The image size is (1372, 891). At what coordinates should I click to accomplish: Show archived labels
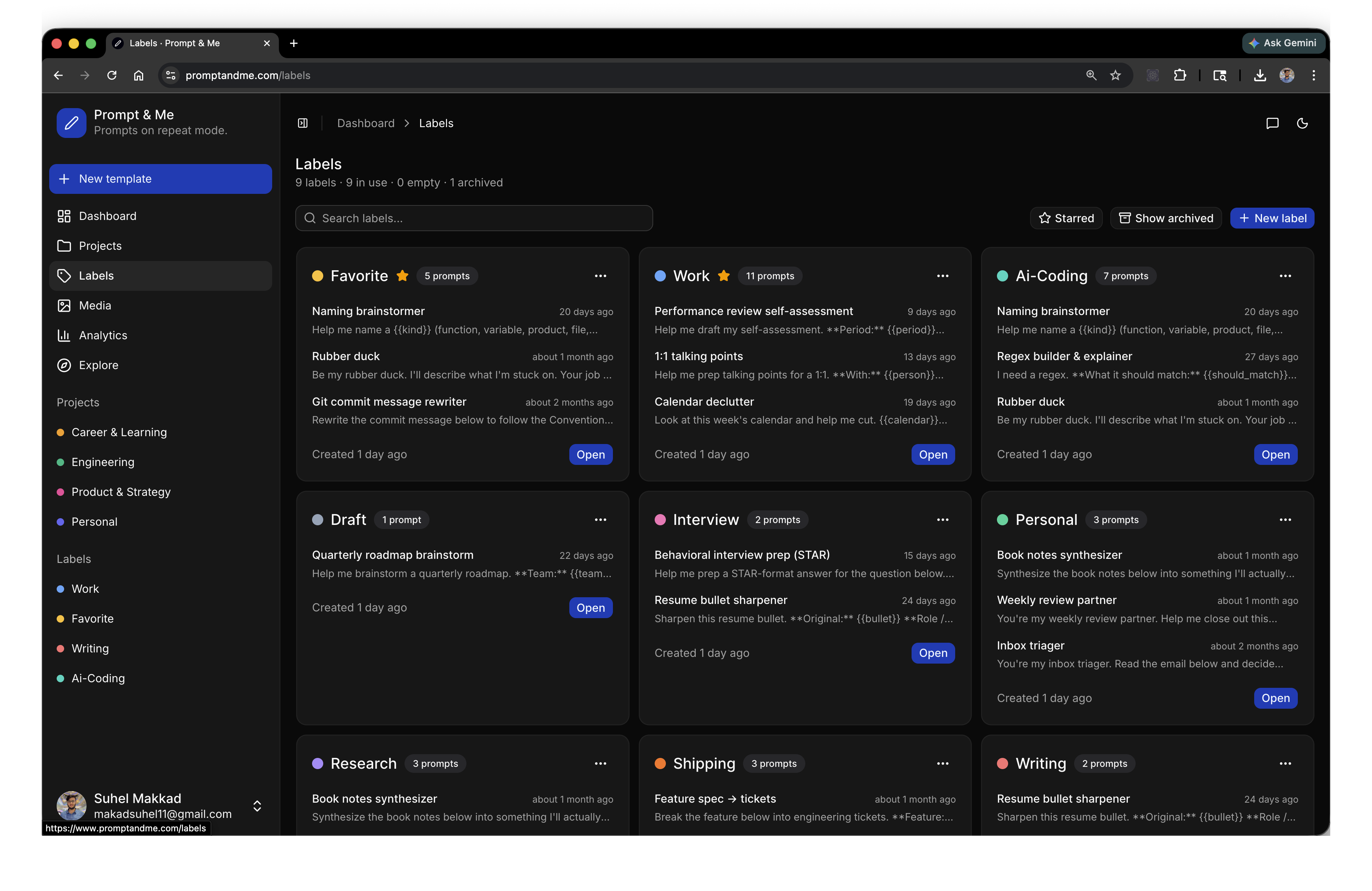pos(1165,218)
